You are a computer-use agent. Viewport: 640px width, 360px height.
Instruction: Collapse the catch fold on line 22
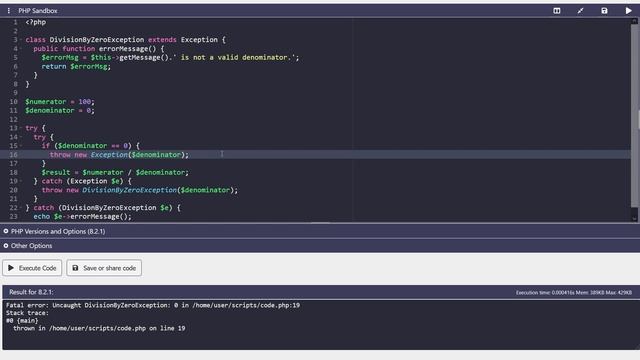pyautogui.click(x=21, y=208)
